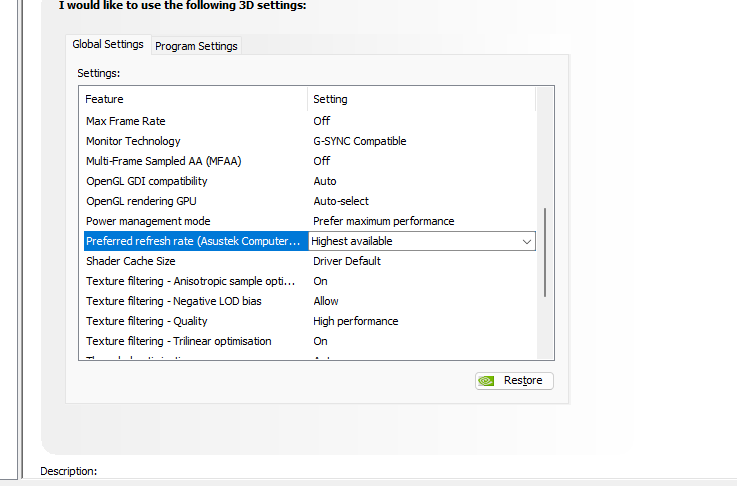Click the Restore button
Screen dimensions: 737x486
[514, 380]
